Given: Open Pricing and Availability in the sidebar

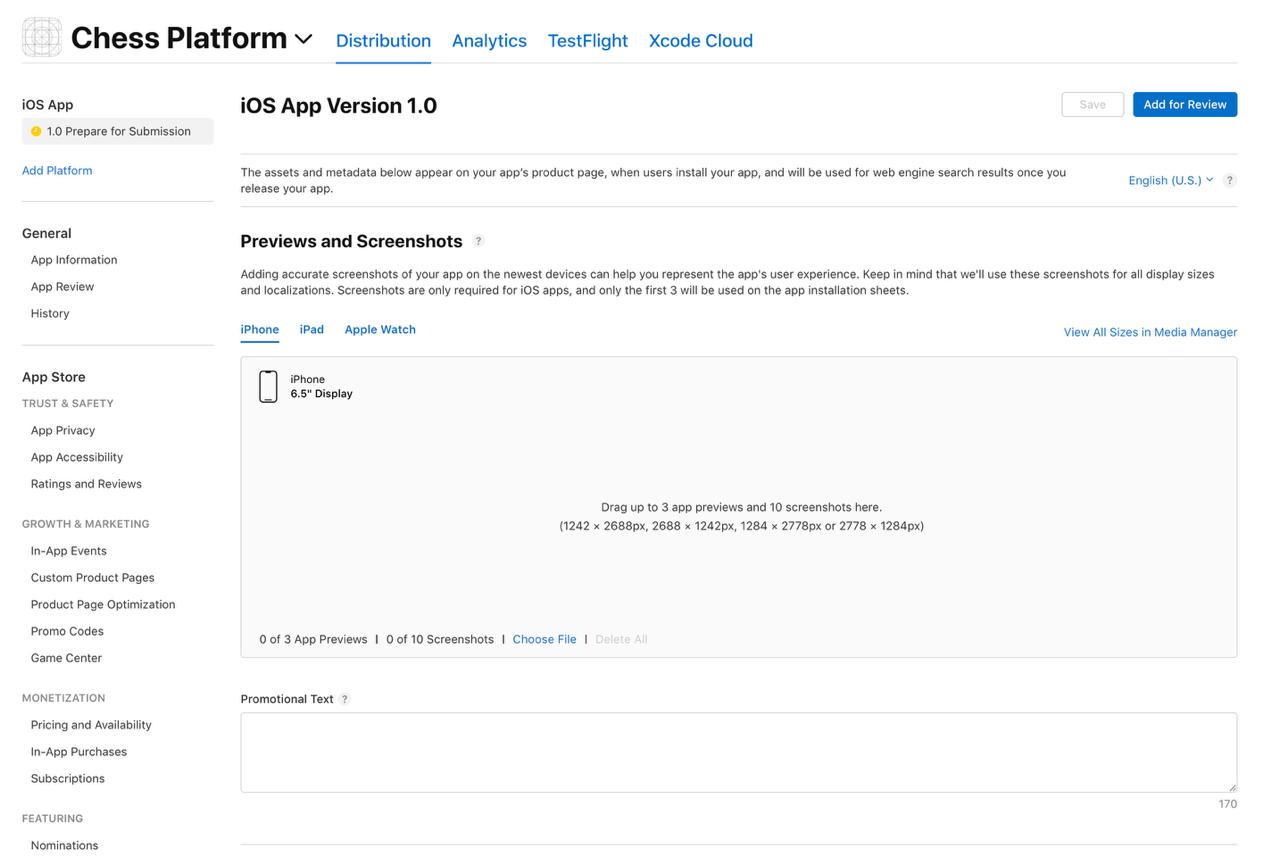Looking at the screenshot, I should tap(91, 725).
